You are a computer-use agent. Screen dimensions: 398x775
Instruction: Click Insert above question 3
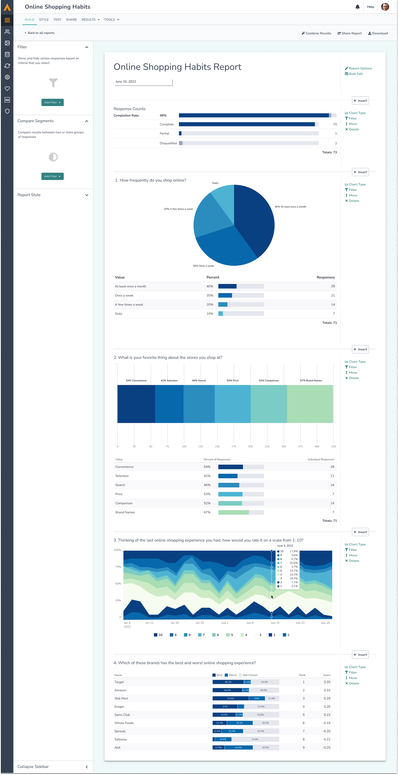pos(360,532)
